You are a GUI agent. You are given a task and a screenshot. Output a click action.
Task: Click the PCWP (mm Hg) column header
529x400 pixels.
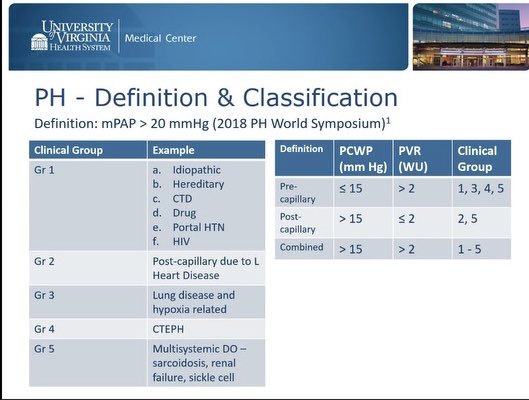click(x=363, y=158)
